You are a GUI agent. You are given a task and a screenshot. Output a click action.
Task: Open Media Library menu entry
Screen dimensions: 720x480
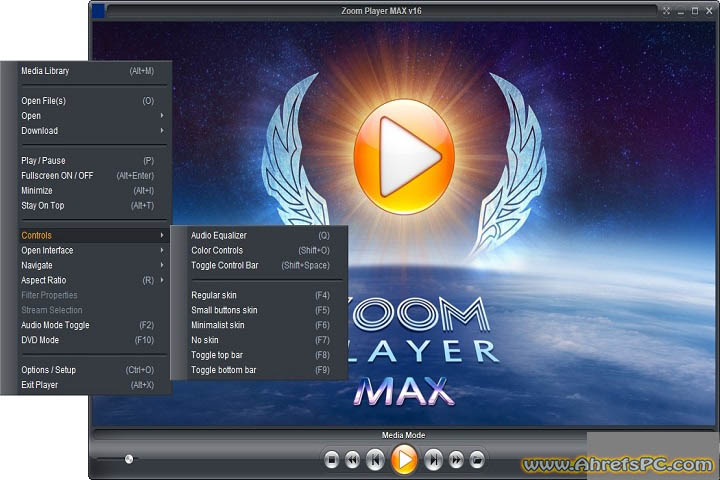pos(94,71)
